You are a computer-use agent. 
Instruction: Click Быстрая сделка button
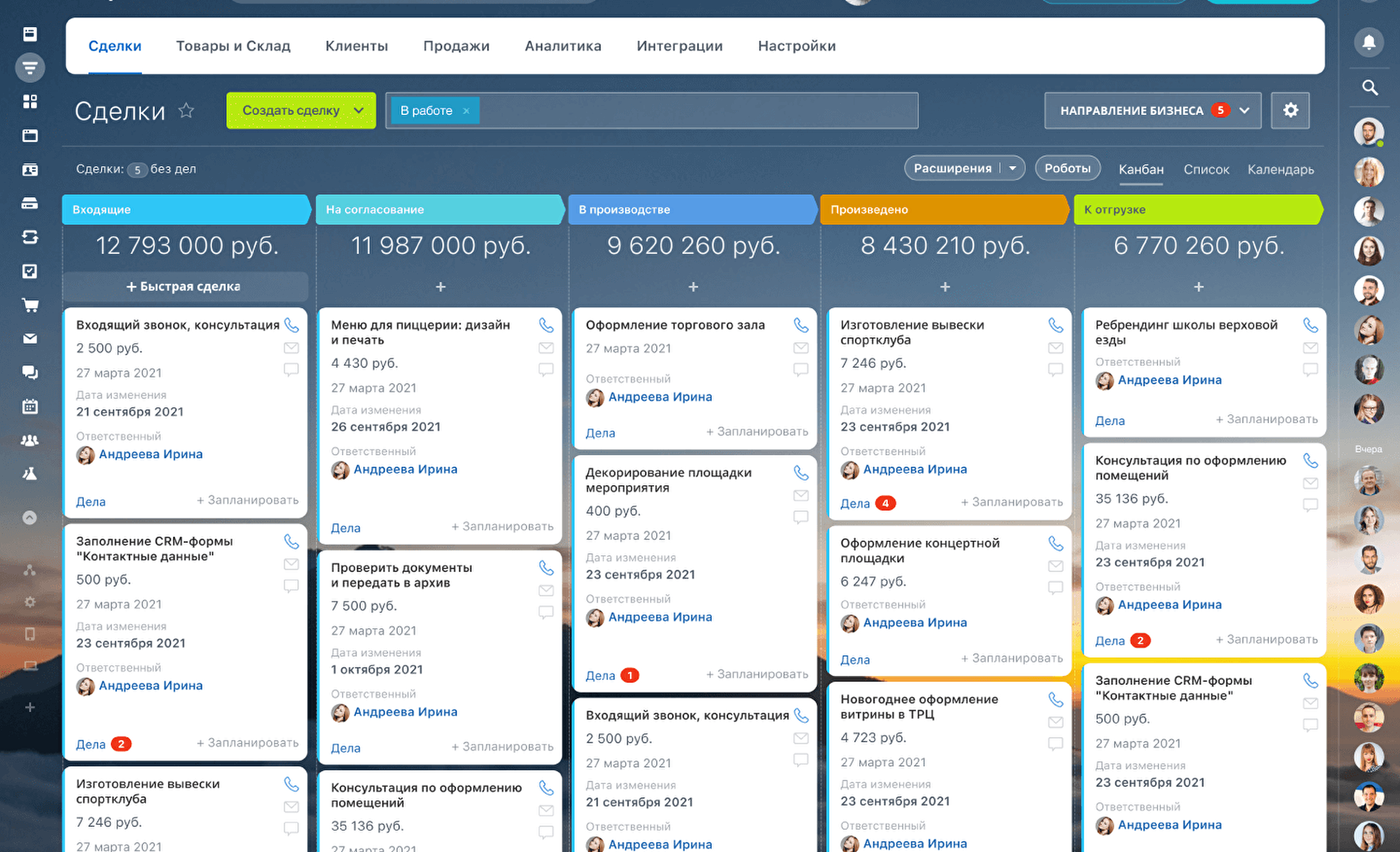[184, 286]
